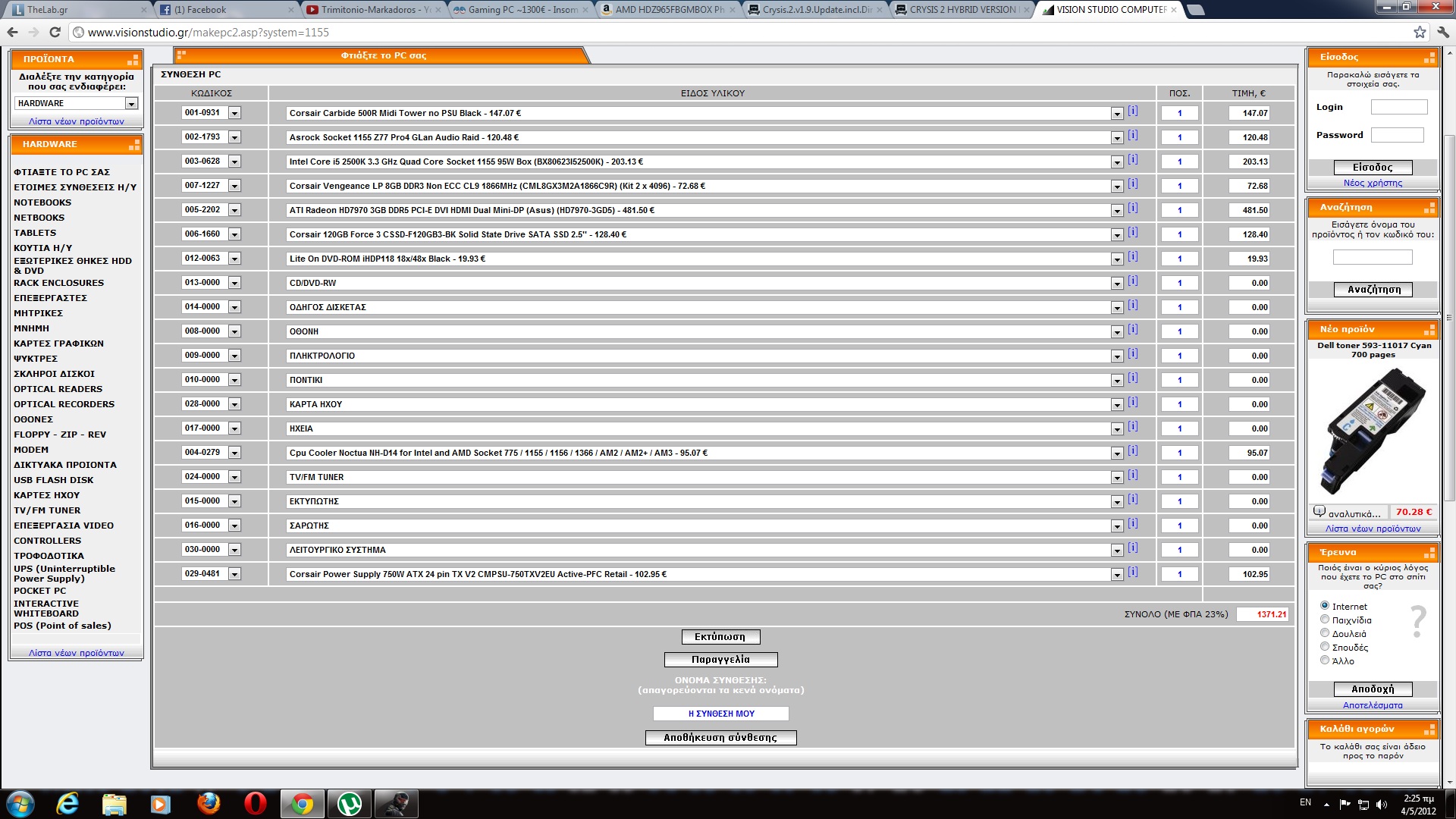Click Login input field
Viewport: 1456px width, 819px height.
1399,107
